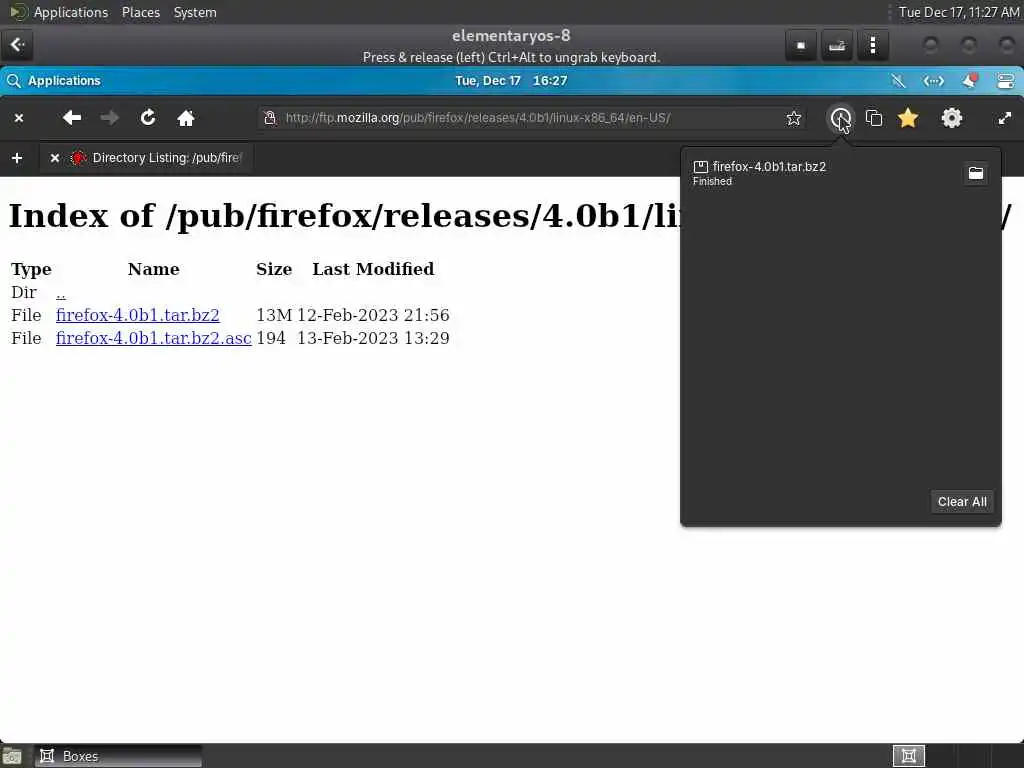Click the Boxes display toggle button

click(x=801, y=45)
